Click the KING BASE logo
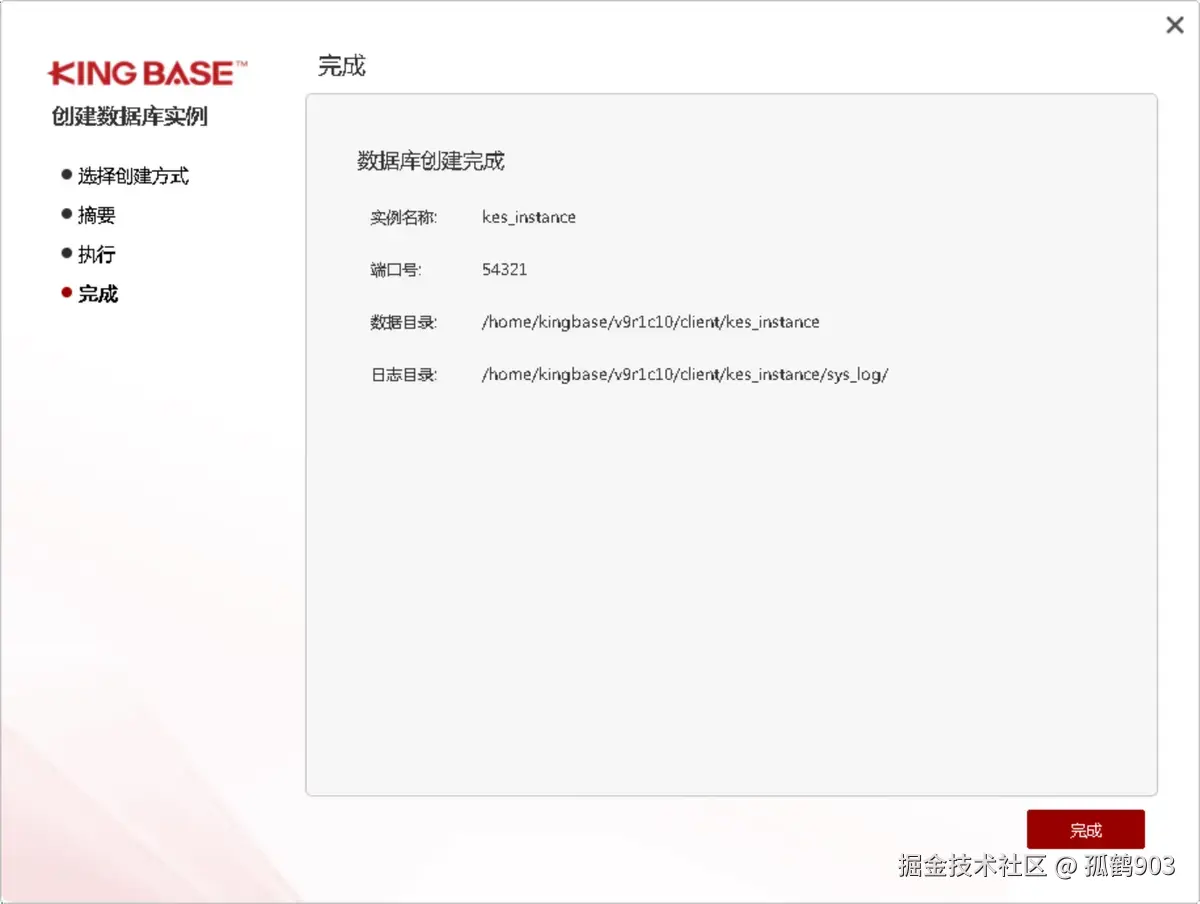Viewport: 1200px width, 904px height. click(147, 73)
